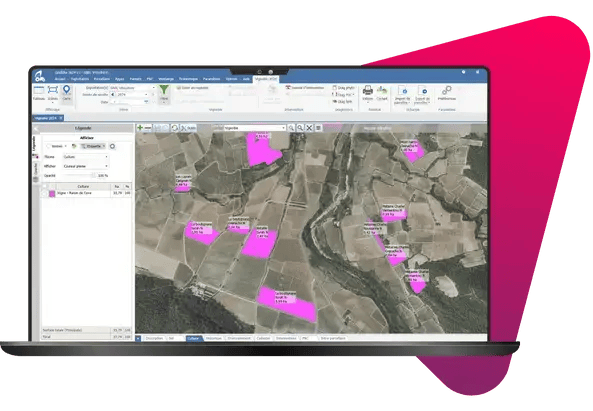Expand the map search combo box arrow

284,128
